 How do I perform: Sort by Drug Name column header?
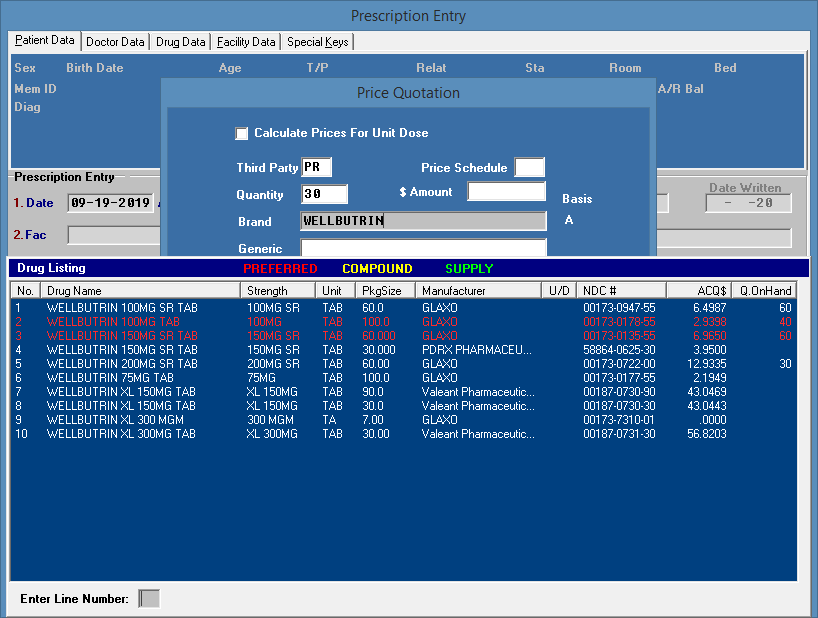[140, 291]
